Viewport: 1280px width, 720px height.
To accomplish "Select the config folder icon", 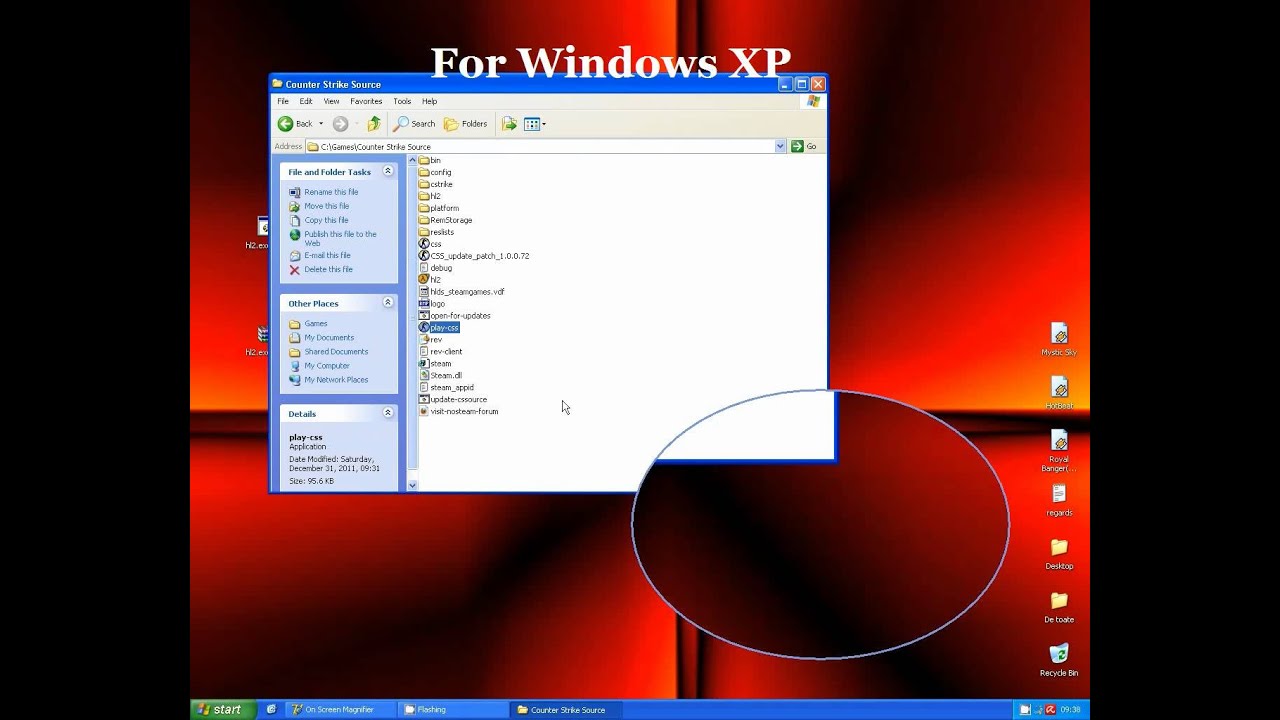I will pyautogui.click(x=423, y=172).
